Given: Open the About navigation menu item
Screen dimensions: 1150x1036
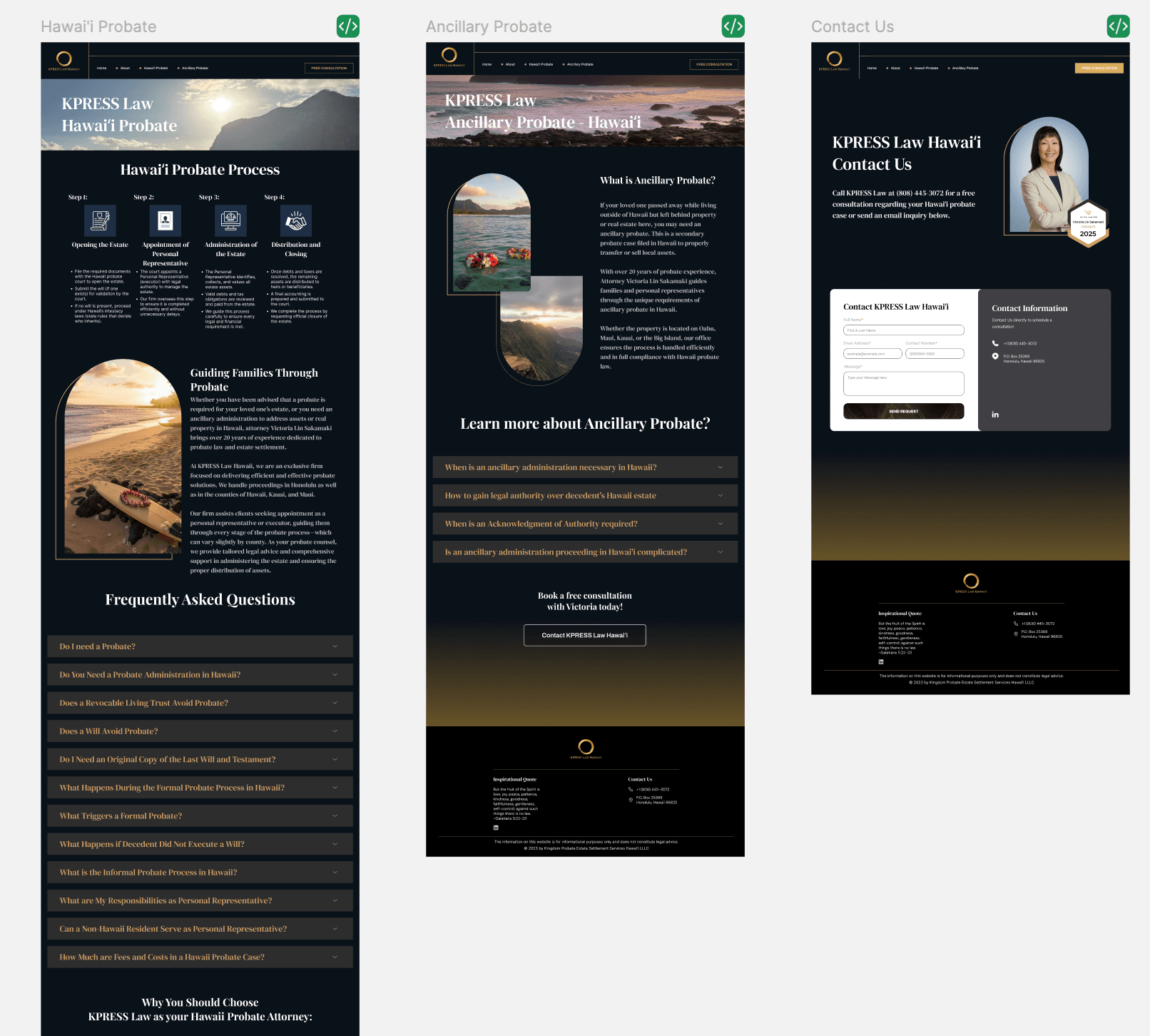Looking at the screenshot, I should point(125,68).
